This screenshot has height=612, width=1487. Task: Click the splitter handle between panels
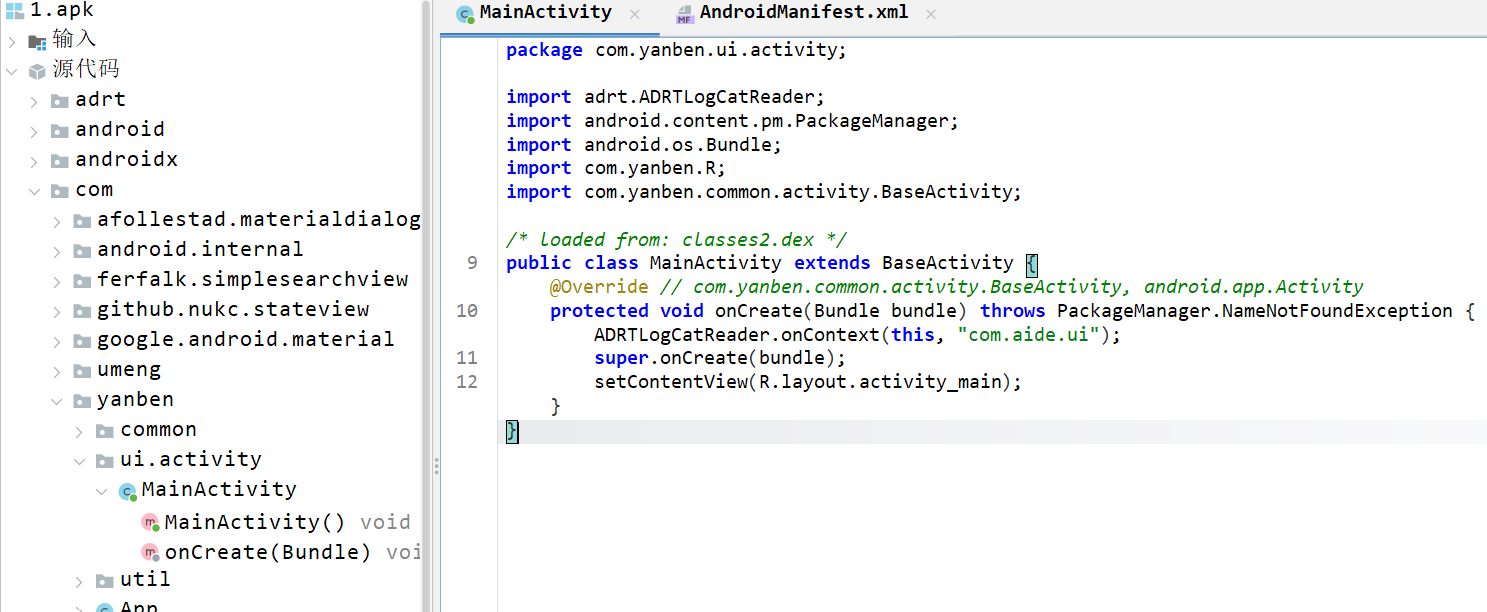435,466
